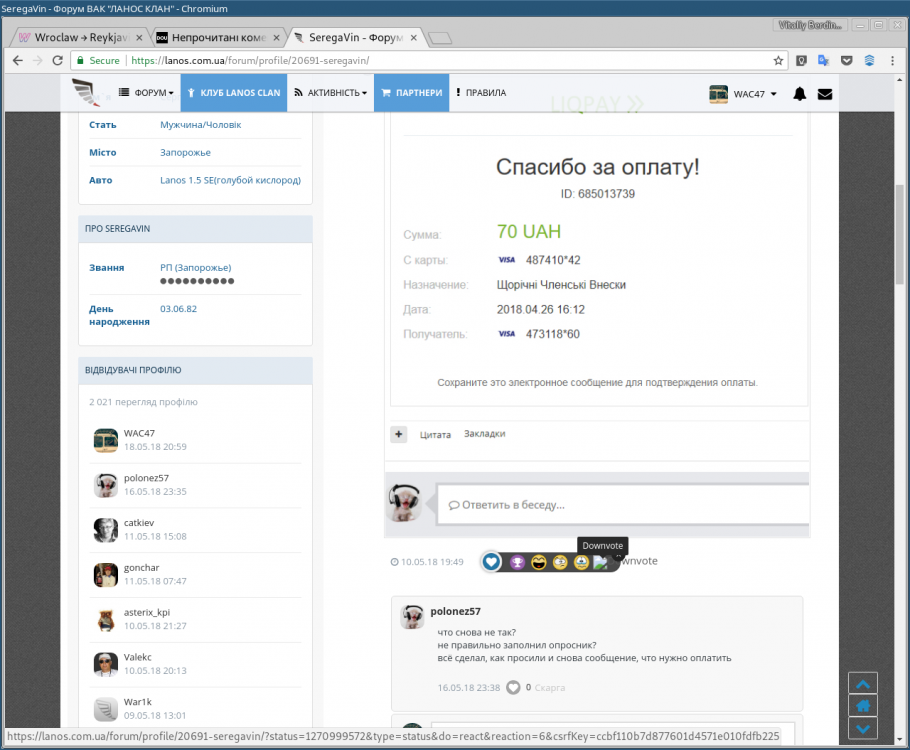Screen dimensions: 910x750
Task: Open the WAC47 user account dropdown
Action: tap(743, 94)
